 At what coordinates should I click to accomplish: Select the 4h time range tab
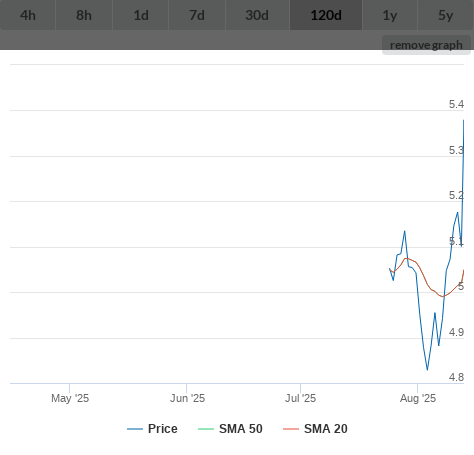[28, 15]
